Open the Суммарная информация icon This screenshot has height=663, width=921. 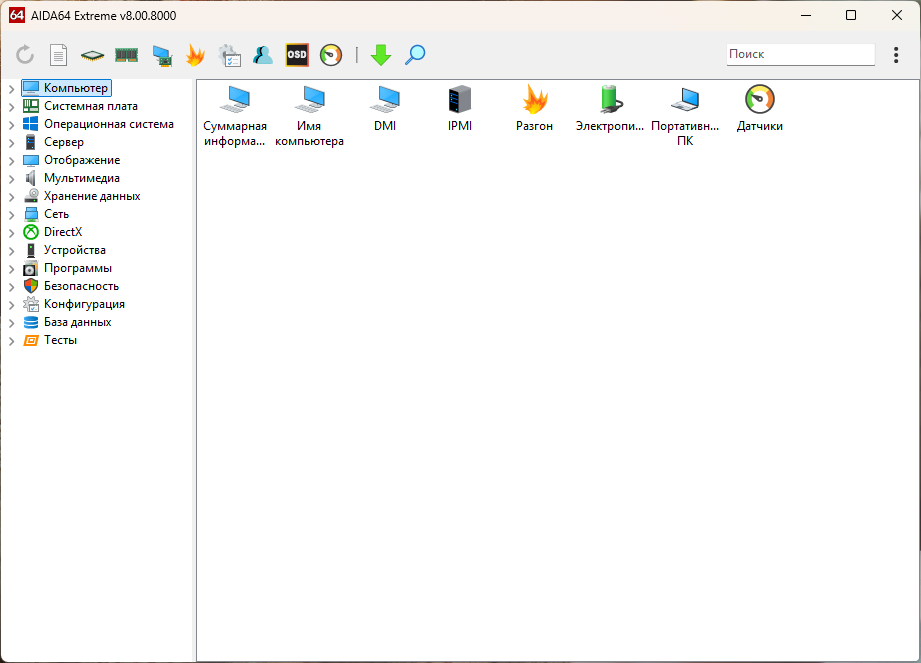(235, 116)
